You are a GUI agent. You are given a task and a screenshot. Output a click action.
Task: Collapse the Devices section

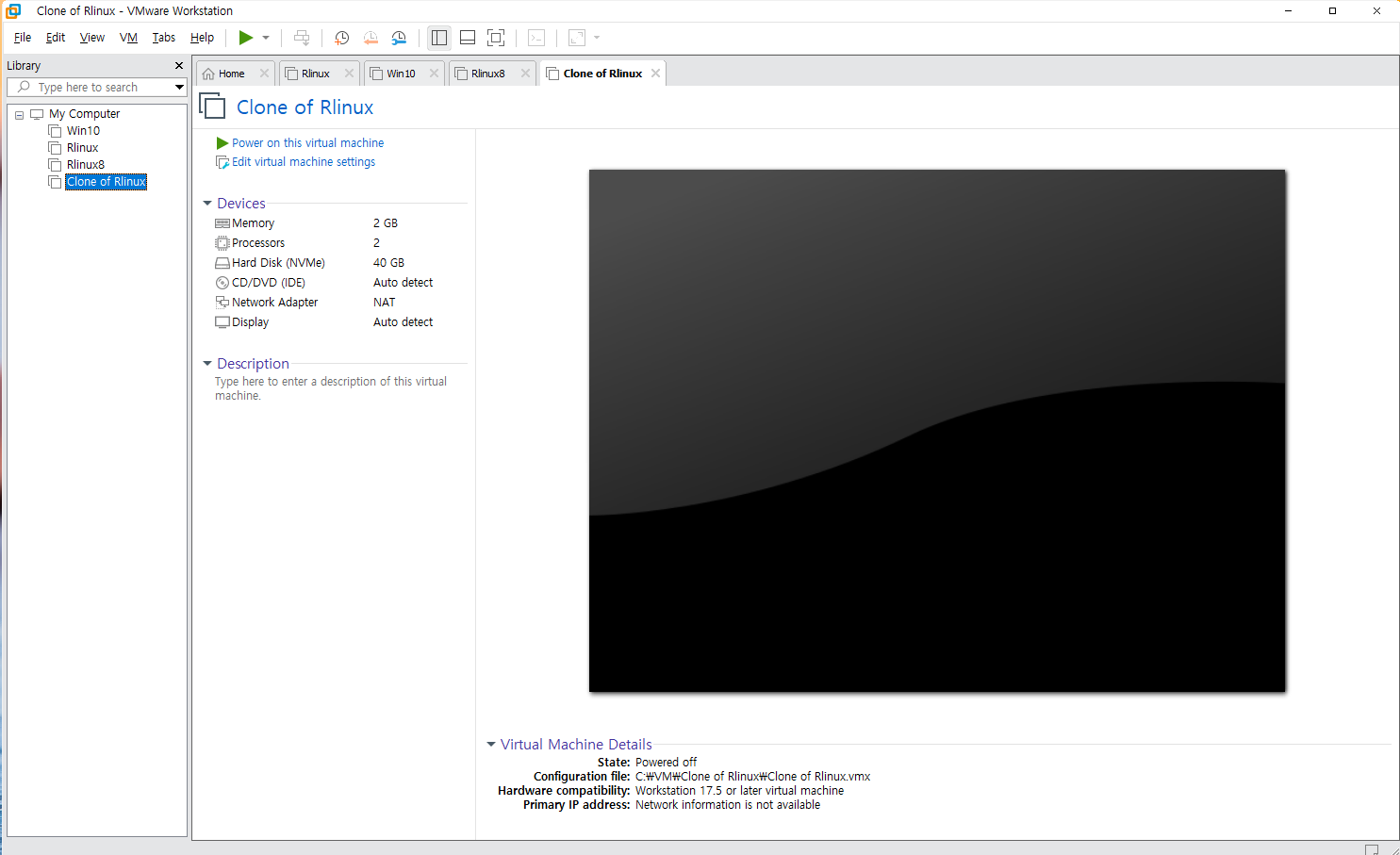click(x=207, y=204)
